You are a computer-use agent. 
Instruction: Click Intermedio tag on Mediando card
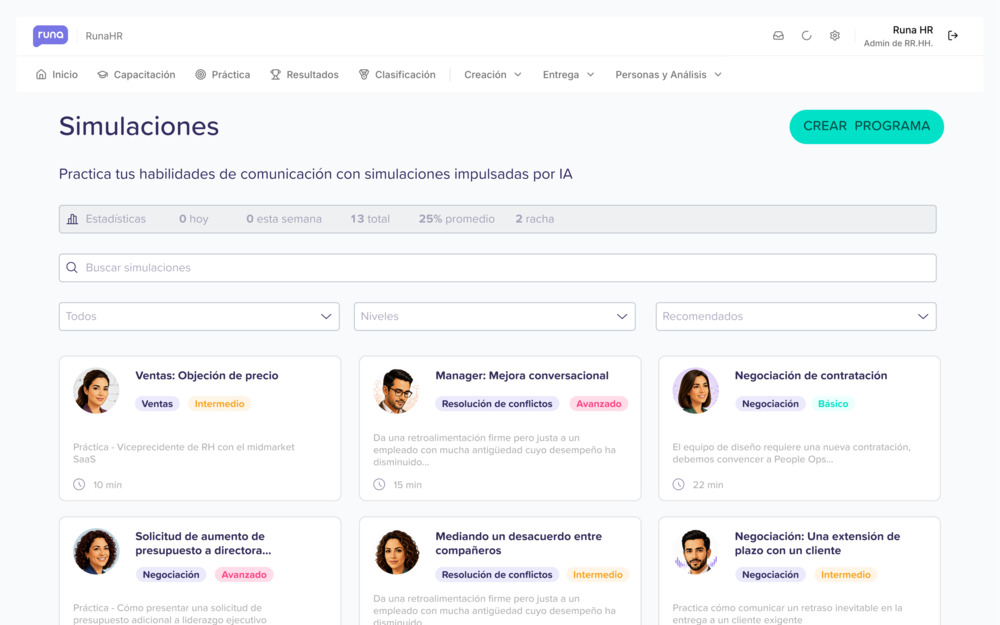598,575
